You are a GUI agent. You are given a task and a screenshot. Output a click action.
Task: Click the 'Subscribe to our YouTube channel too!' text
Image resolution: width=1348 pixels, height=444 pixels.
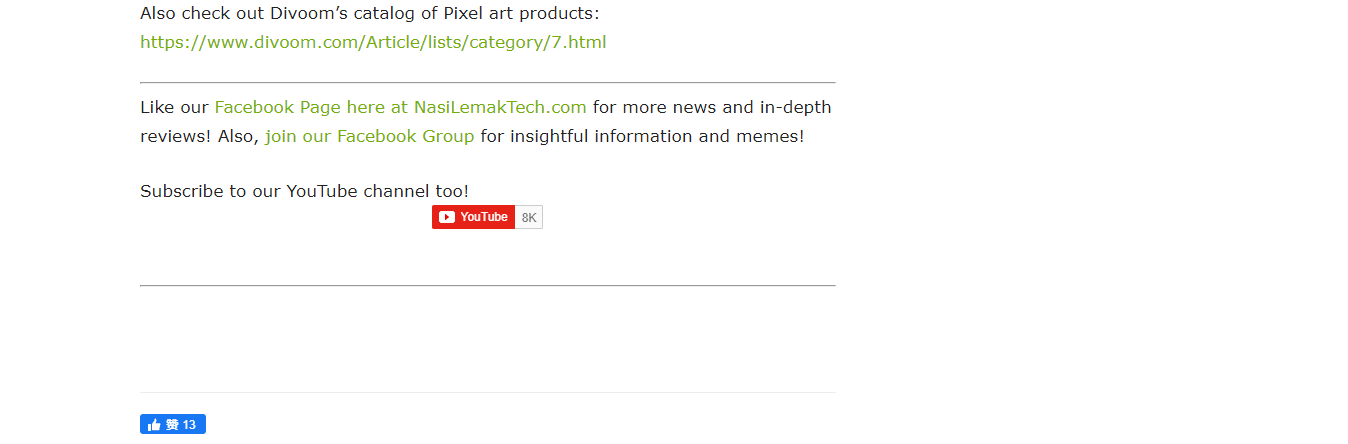[x=304, y=191]
